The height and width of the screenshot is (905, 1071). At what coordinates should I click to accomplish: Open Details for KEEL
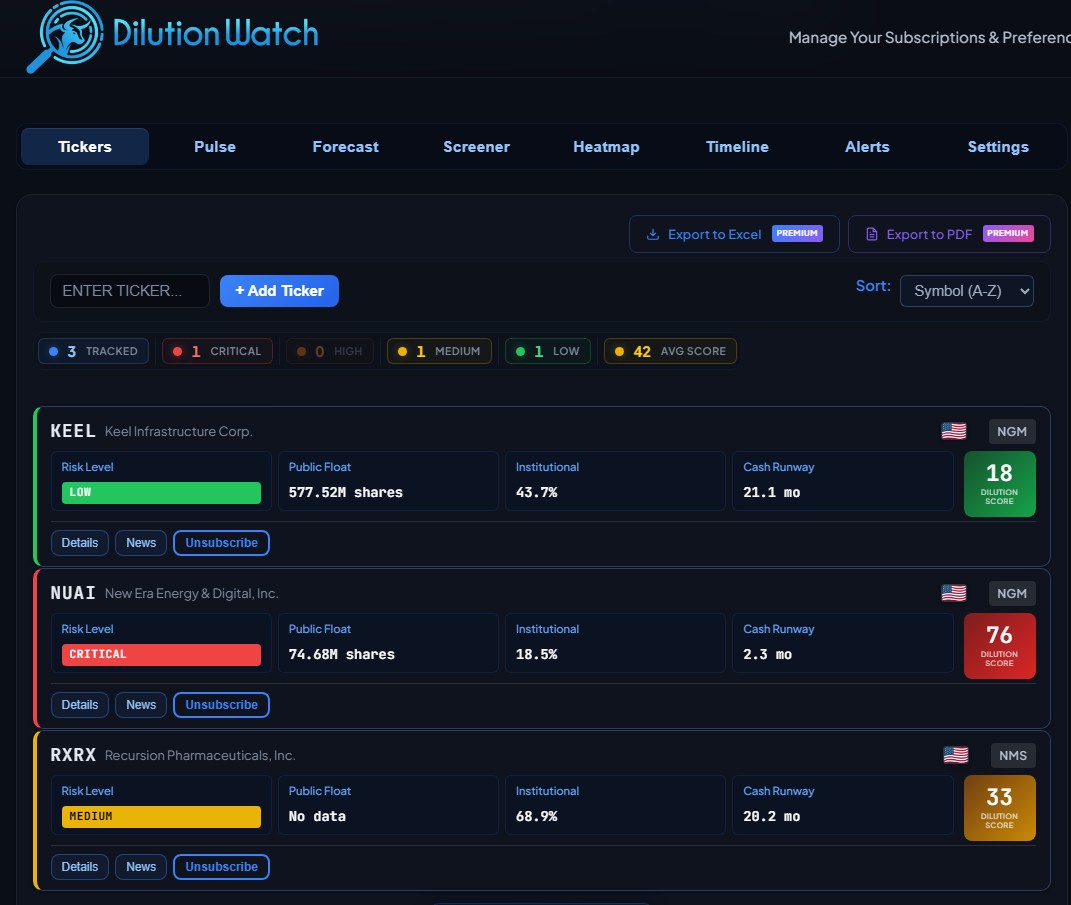coord(80,543)
